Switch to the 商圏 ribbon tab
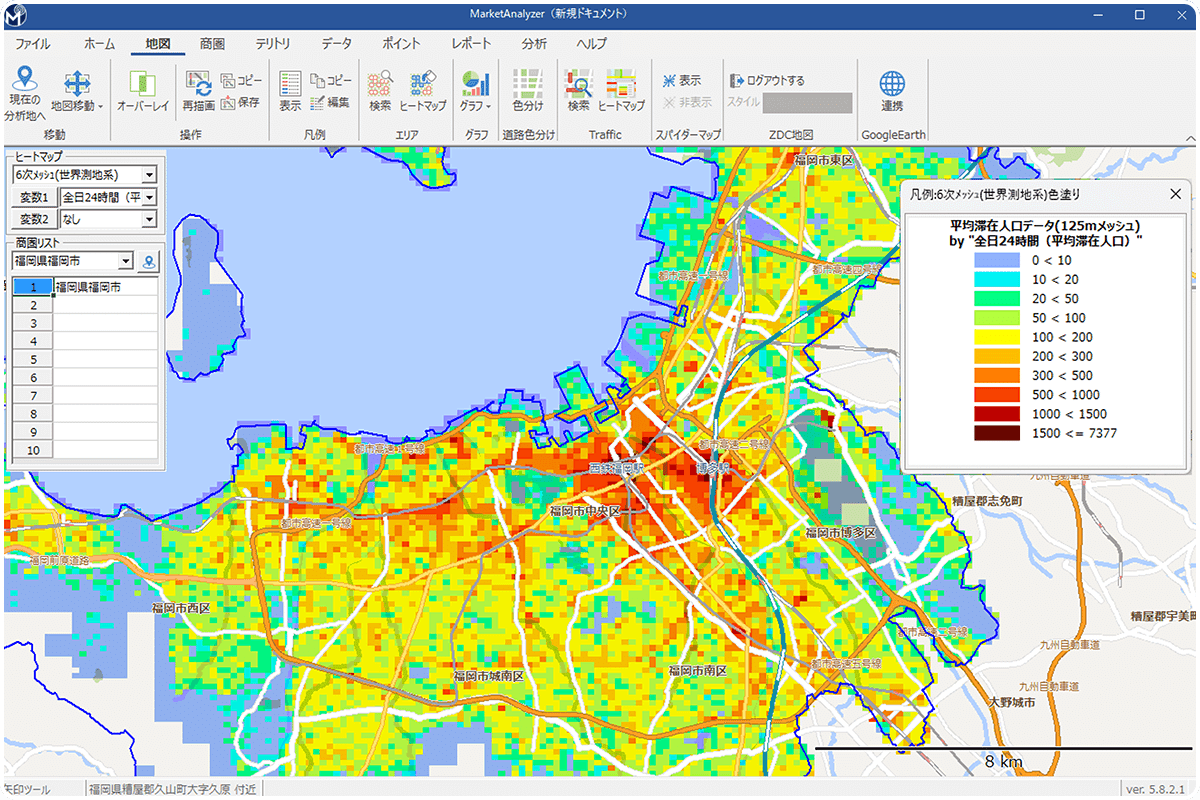Image resolution: width=1200 pixels, height=800 pixels. tap(212, 44)
